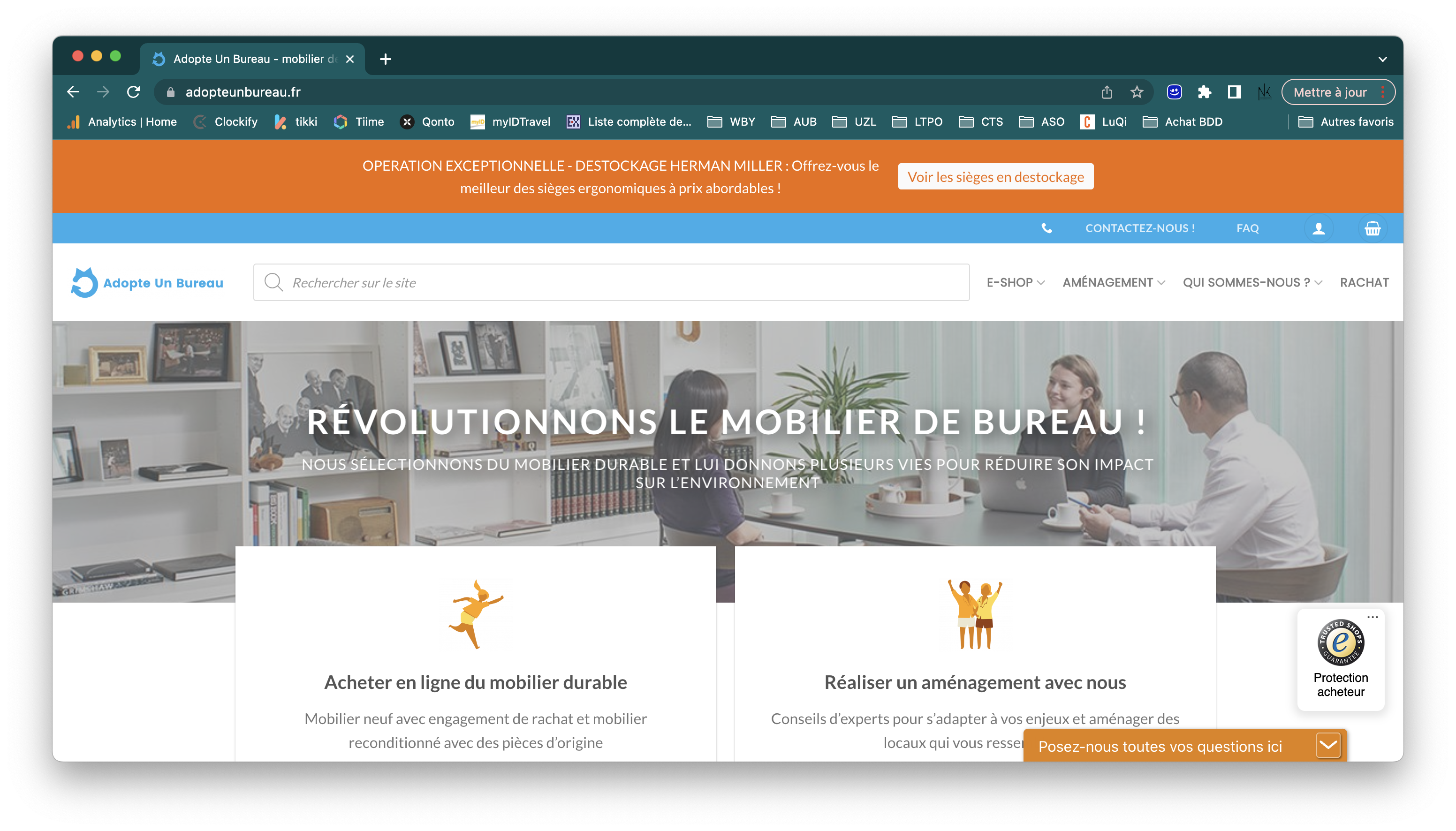The width and height of the screenshot is (1456, 831).
Task: Click the padlock site info icon
Action: coord(170,92)
